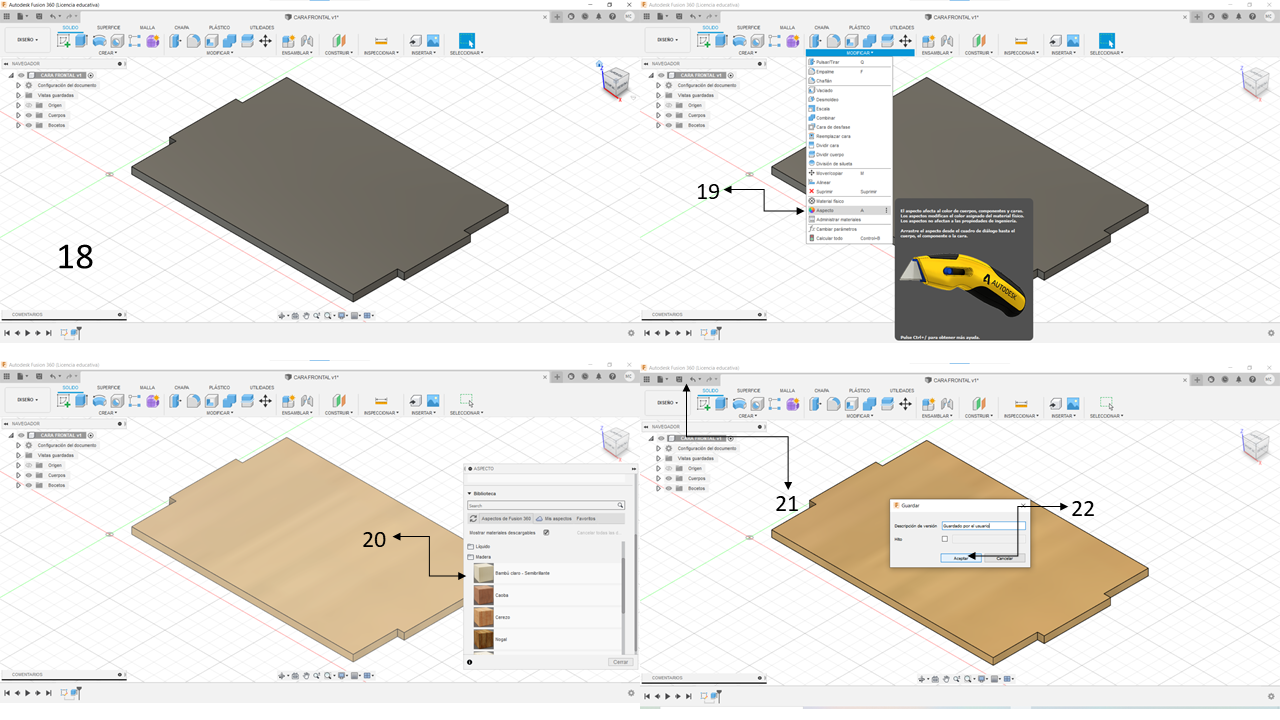Click Aceptar in the Guardar dialog
Screen dimensions: 1280x720
tap(960, 558)
